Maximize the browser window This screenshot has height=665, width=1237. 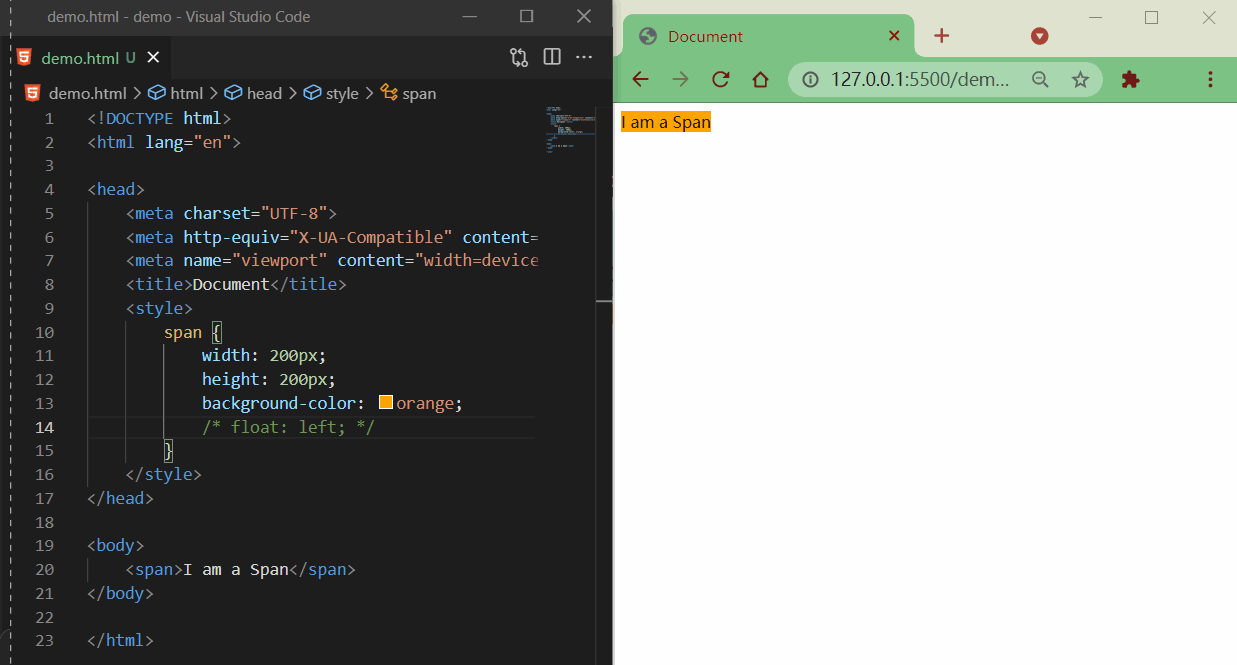click(1151, 17)
